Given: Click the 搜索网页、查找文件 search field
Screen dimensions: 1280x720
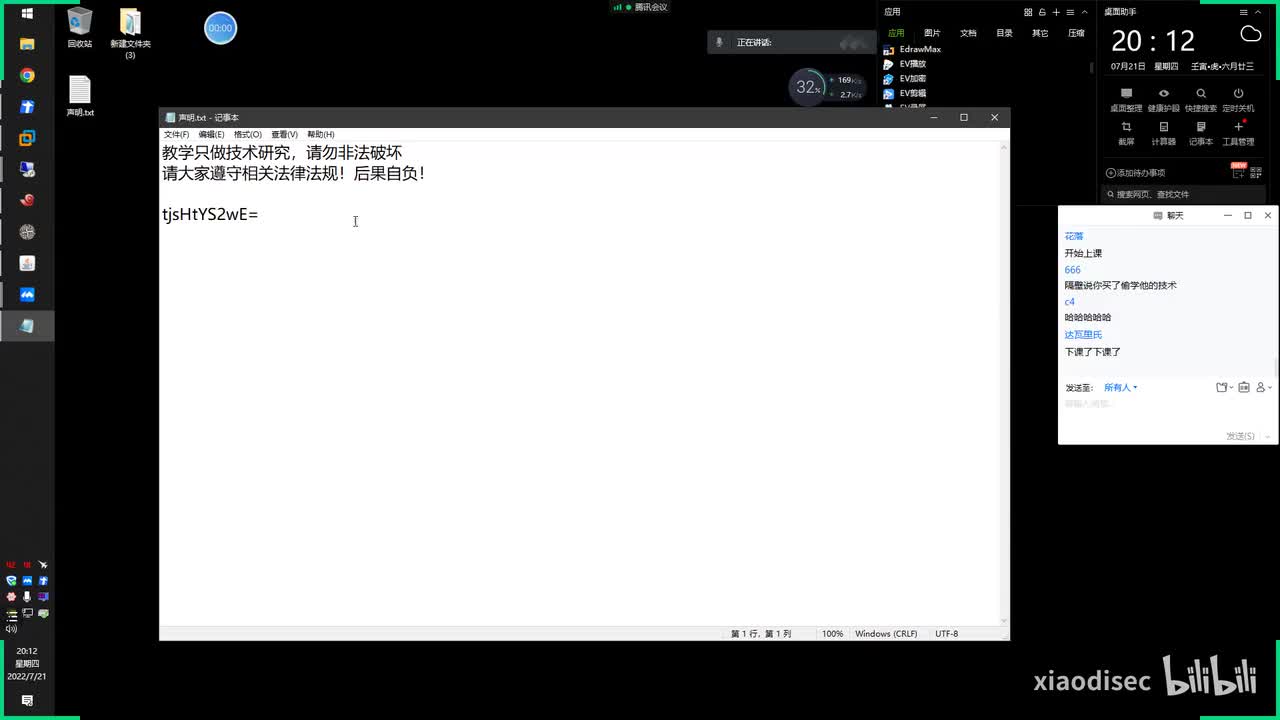Looking at the screenshot, I should (1186, 194).
